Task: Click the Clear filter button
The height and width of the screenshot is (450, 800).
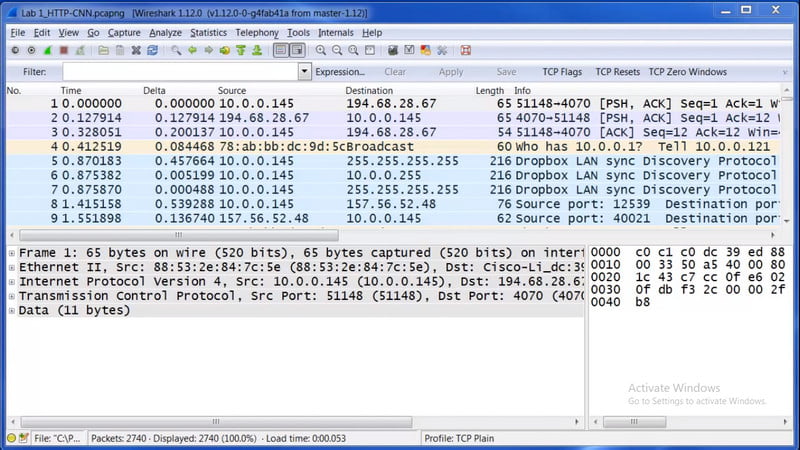Action: tap(395, 72)
